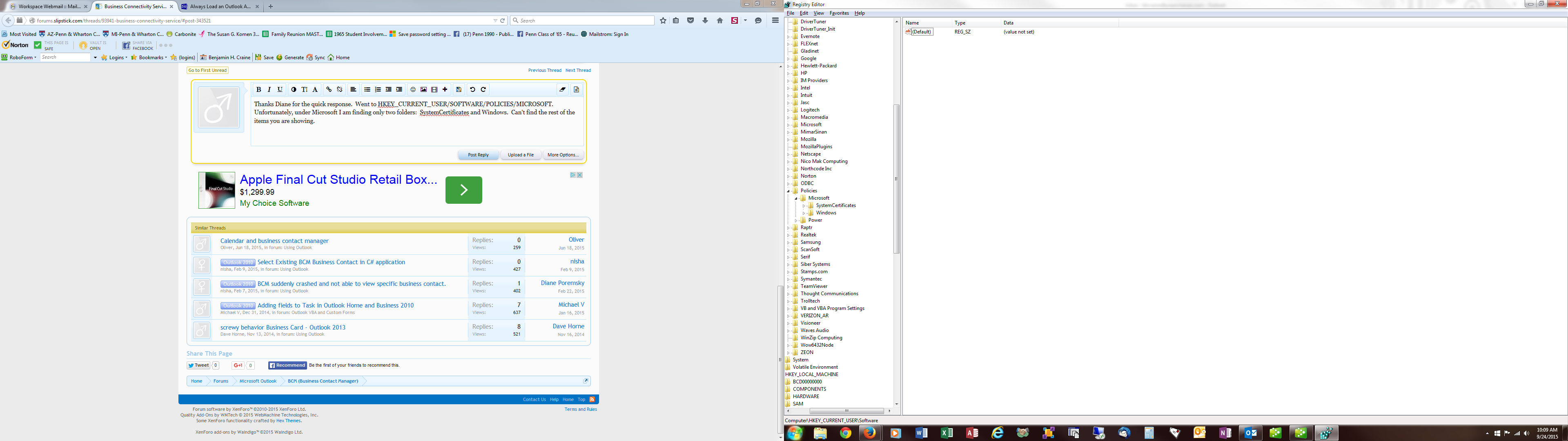Image resolution: width=1568 pixels, height=441 pixels.
Task: Open RoboForm Bookmarks dropdown
Action: [x=149, y=57]
